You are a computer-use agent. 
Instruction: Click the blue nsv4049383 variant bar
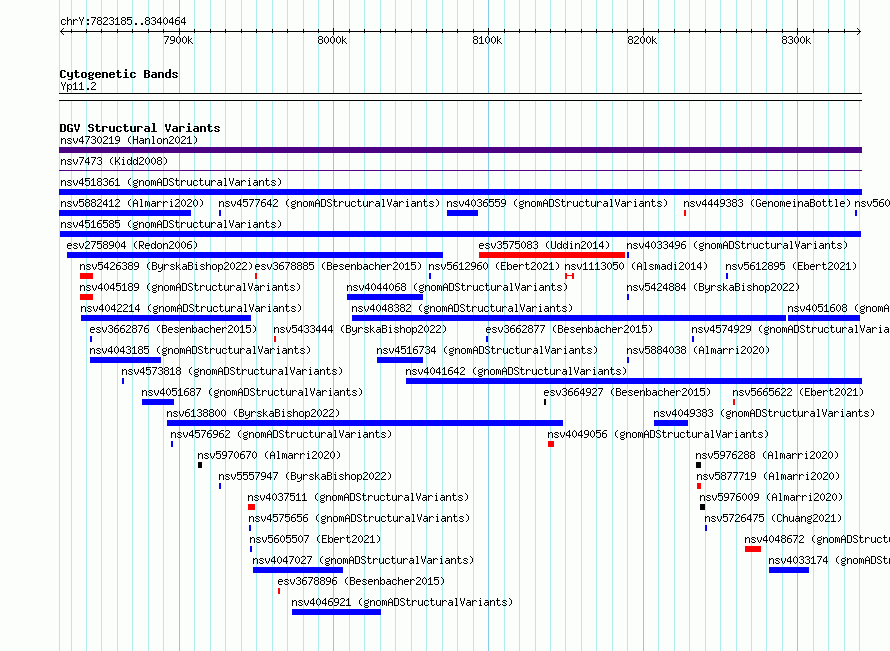(671, 423)
